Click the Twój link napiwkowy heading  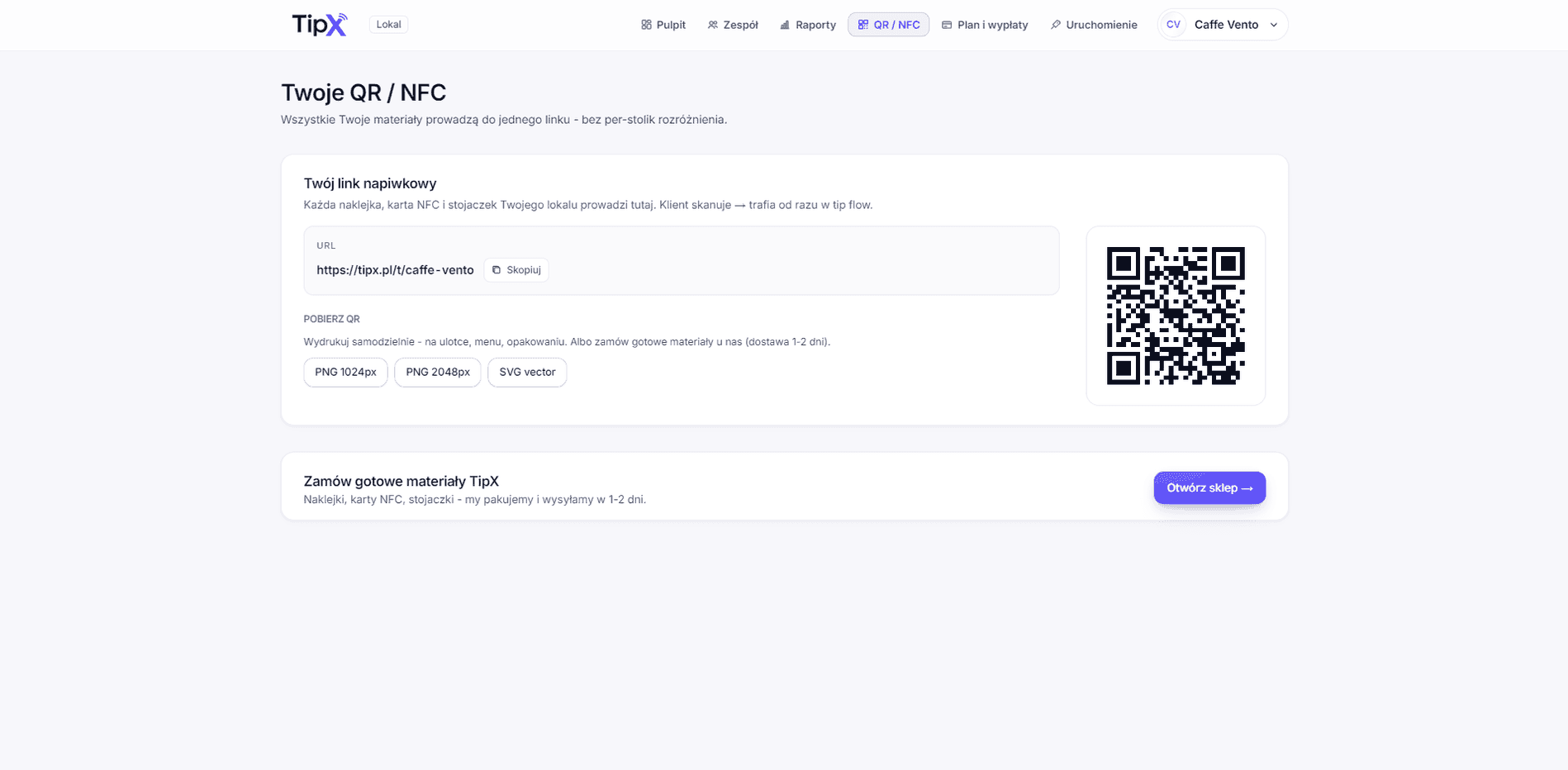click(370, 183)
